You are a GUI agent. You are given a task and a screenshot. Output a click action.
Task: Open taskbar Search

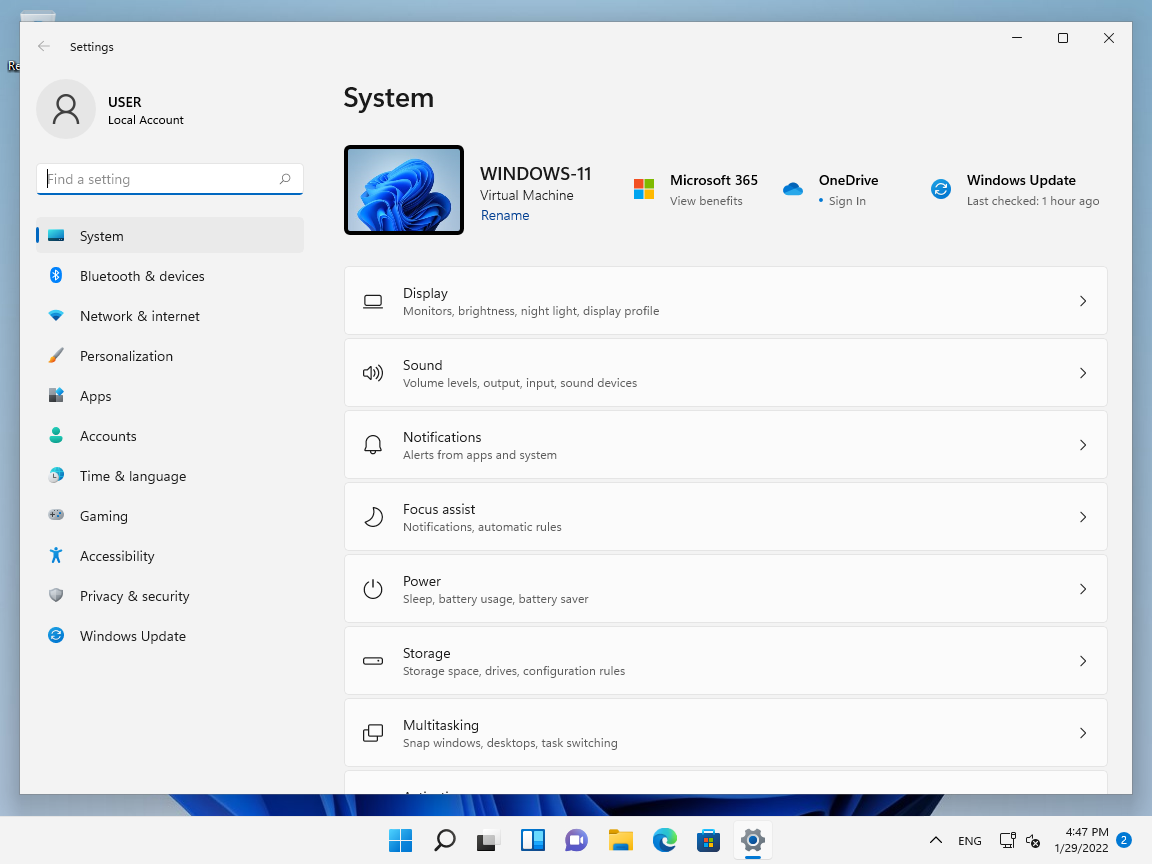tap(444, 840)
